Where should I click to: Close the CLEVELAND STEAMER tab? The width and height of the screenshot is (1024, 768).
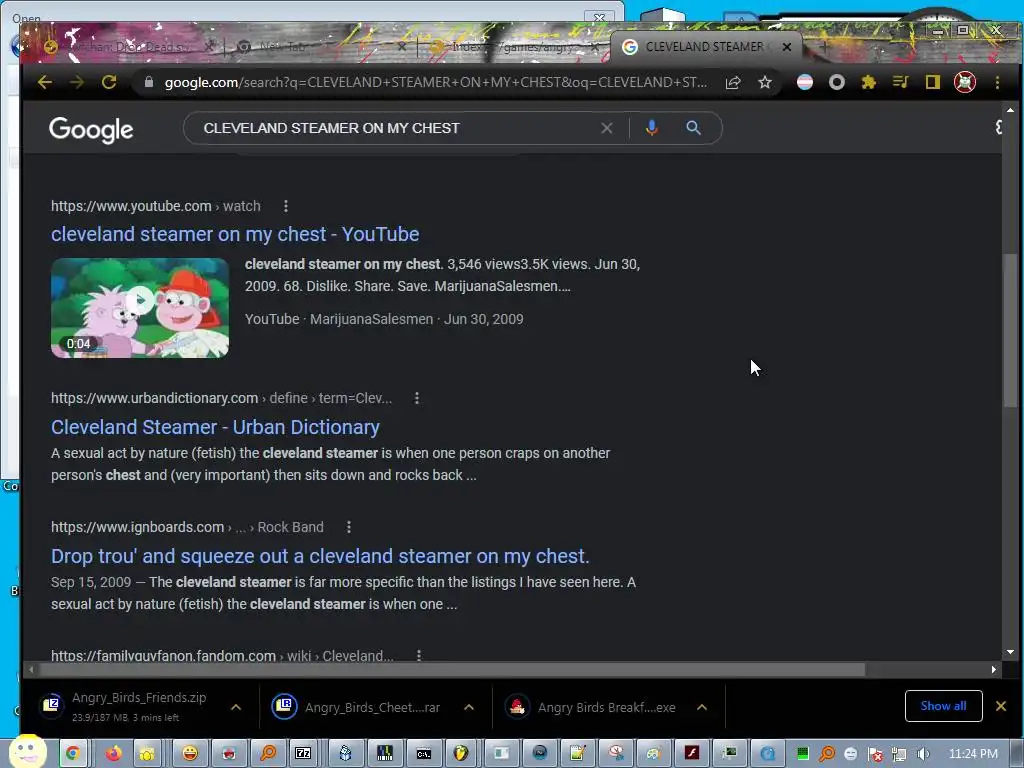[x=787, y=47]
